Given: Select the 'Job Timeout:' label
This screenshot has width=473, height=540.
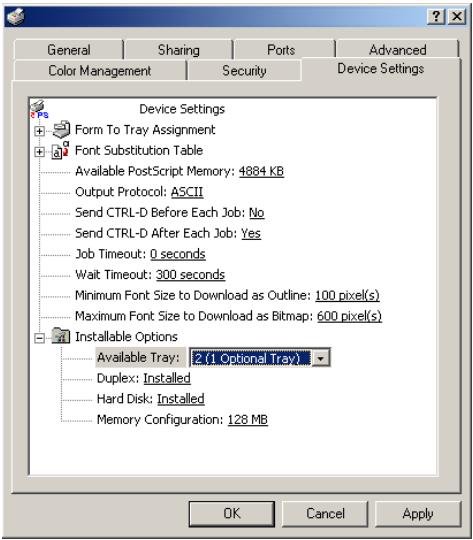Looking at the screenshot, I should [x=111, y=254].
